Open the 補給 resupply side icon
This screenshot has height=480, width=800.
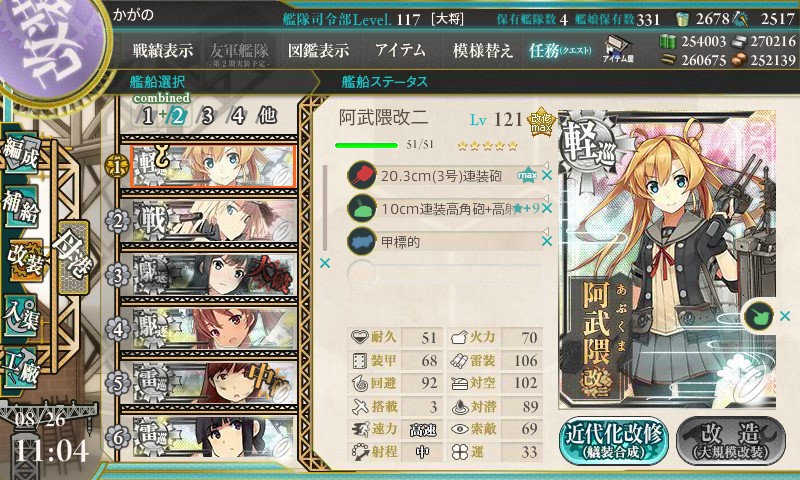click(x=20, y=205)
